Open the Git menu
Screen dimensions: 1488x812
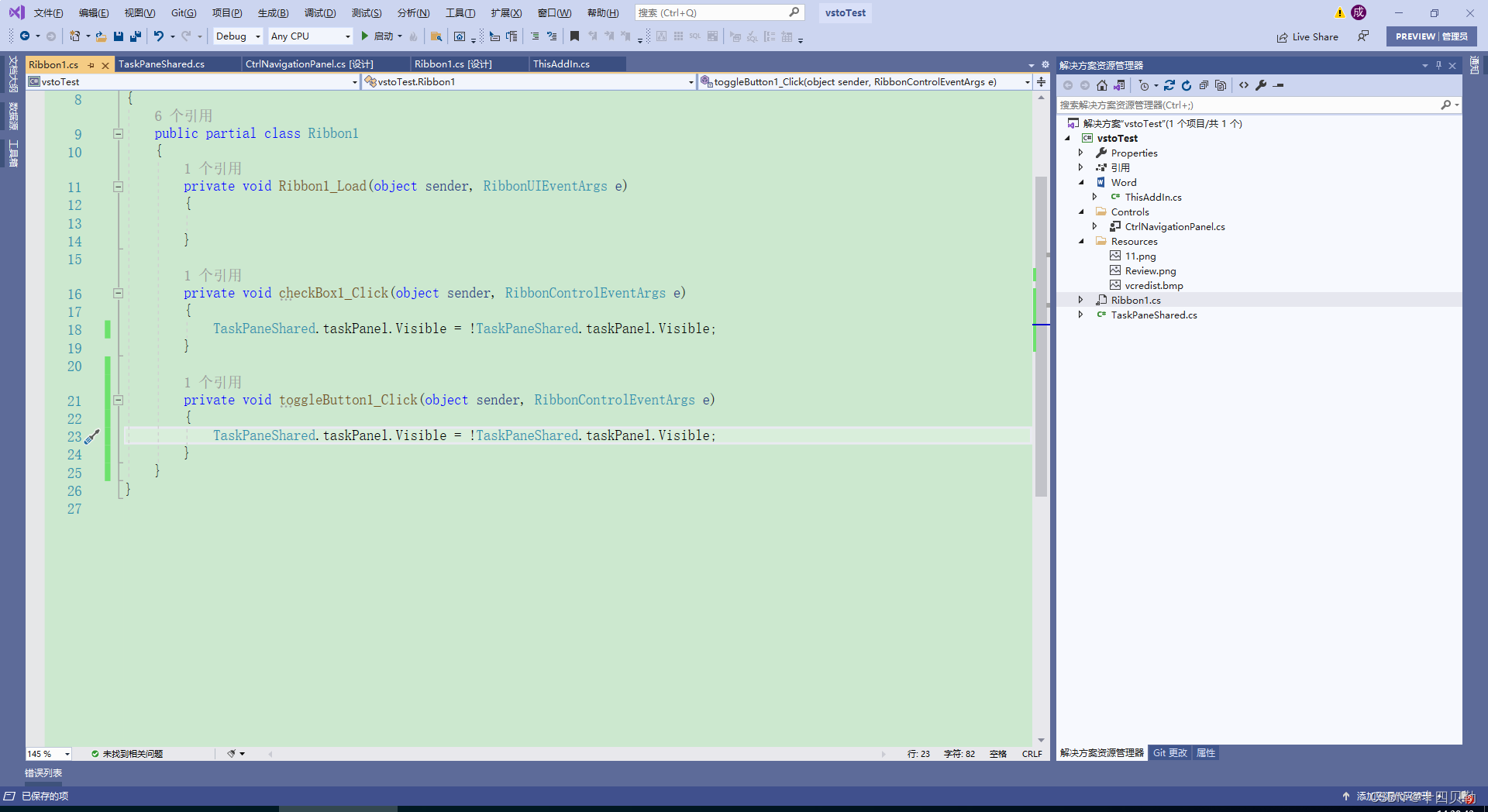[x=184, y=12]
